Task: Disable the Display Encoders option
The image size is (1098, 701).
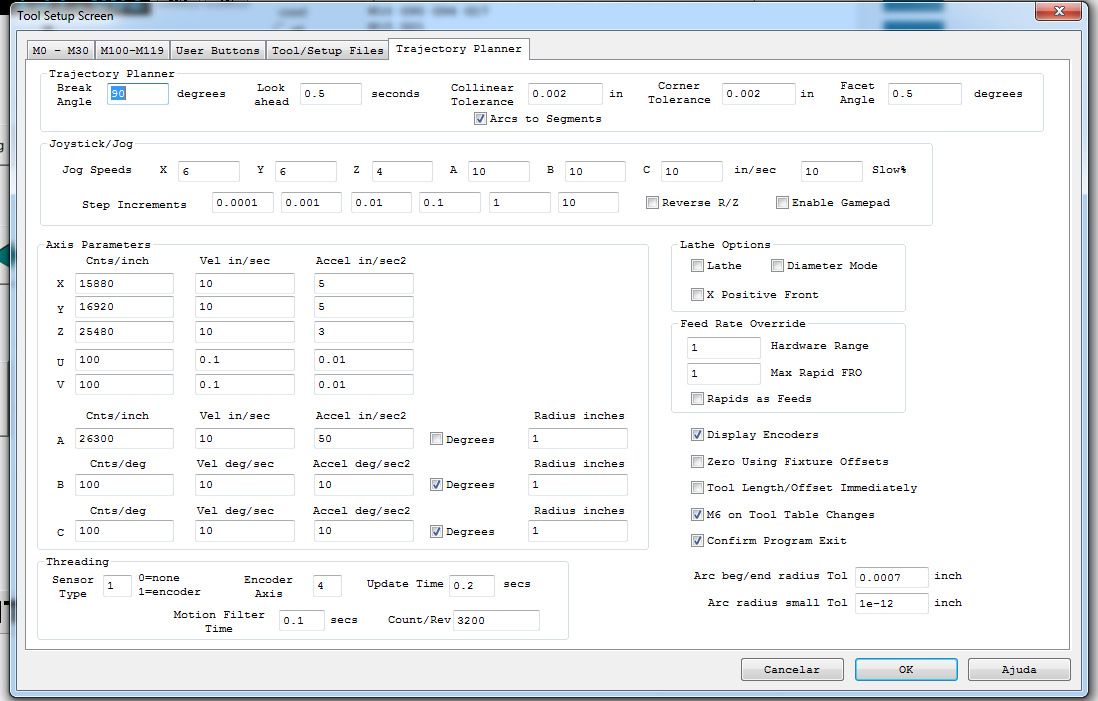Action: click(697, 435)
